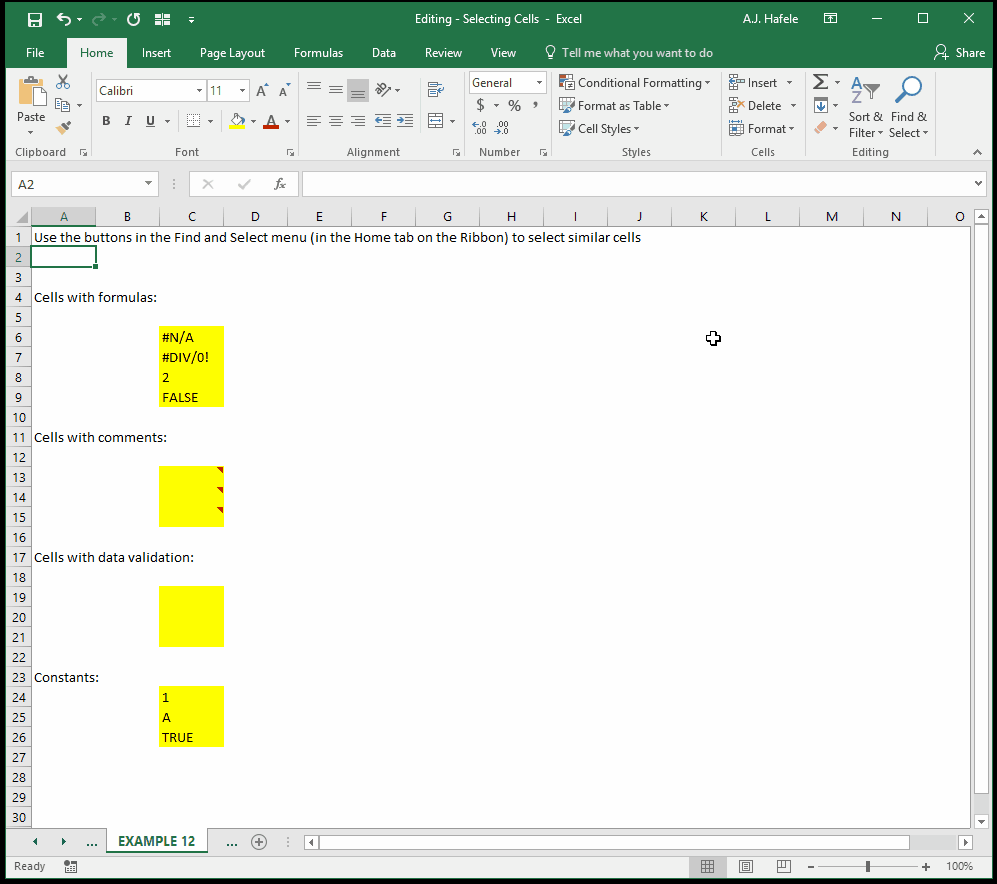Open the General number format dropdown
This screenshot has height=884, width=997.
coord(539,83)
